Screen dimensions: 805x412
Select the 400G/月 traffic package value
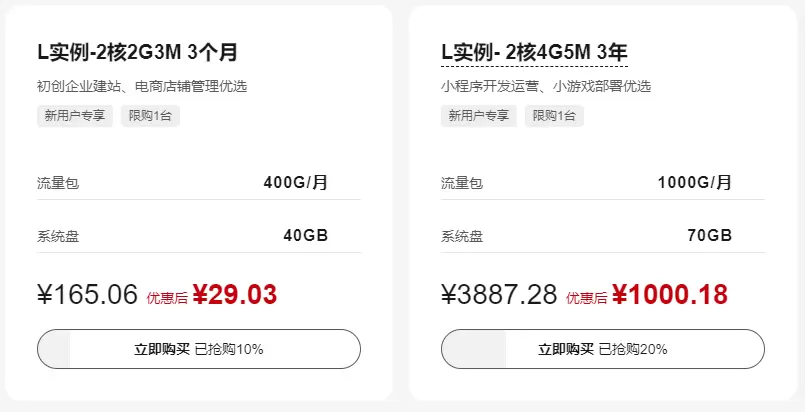pos(295,183)
